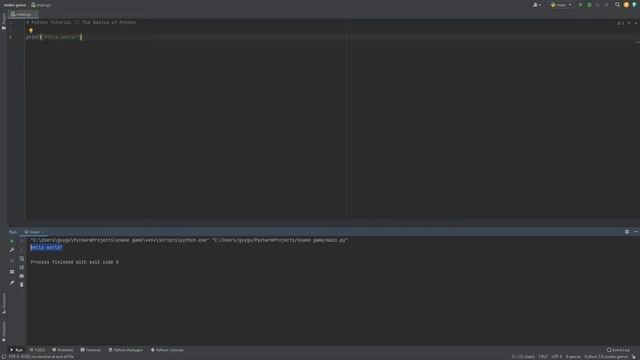Open Run panel gear settings icon

pos(627,231)
